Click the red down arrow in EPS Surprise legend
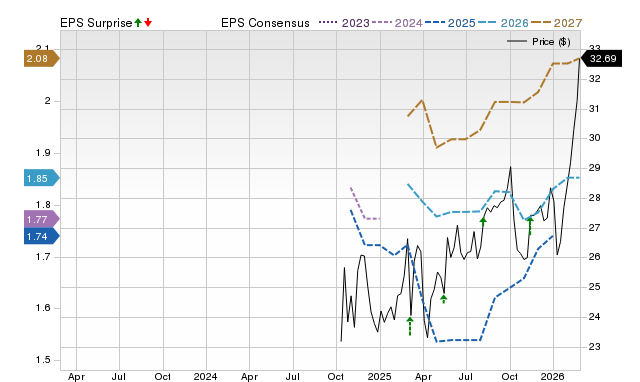 (148, 23)
